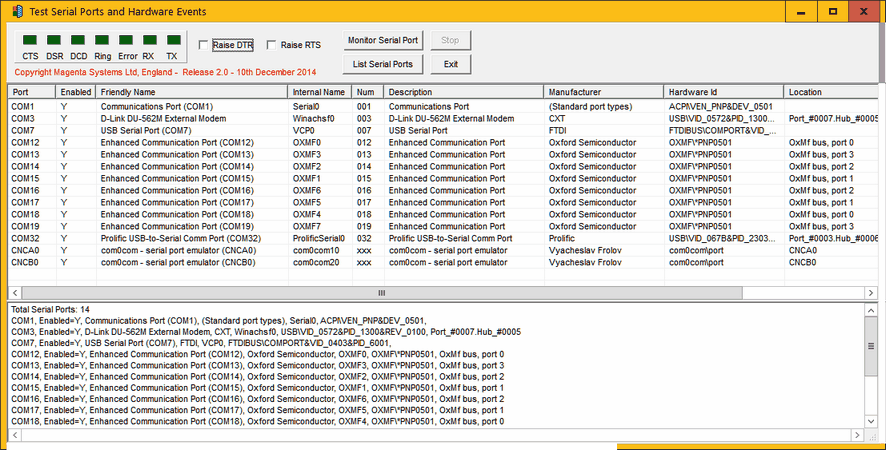Click the RX status indicator light
Viewport: 886px width, 450px height.
149,41
